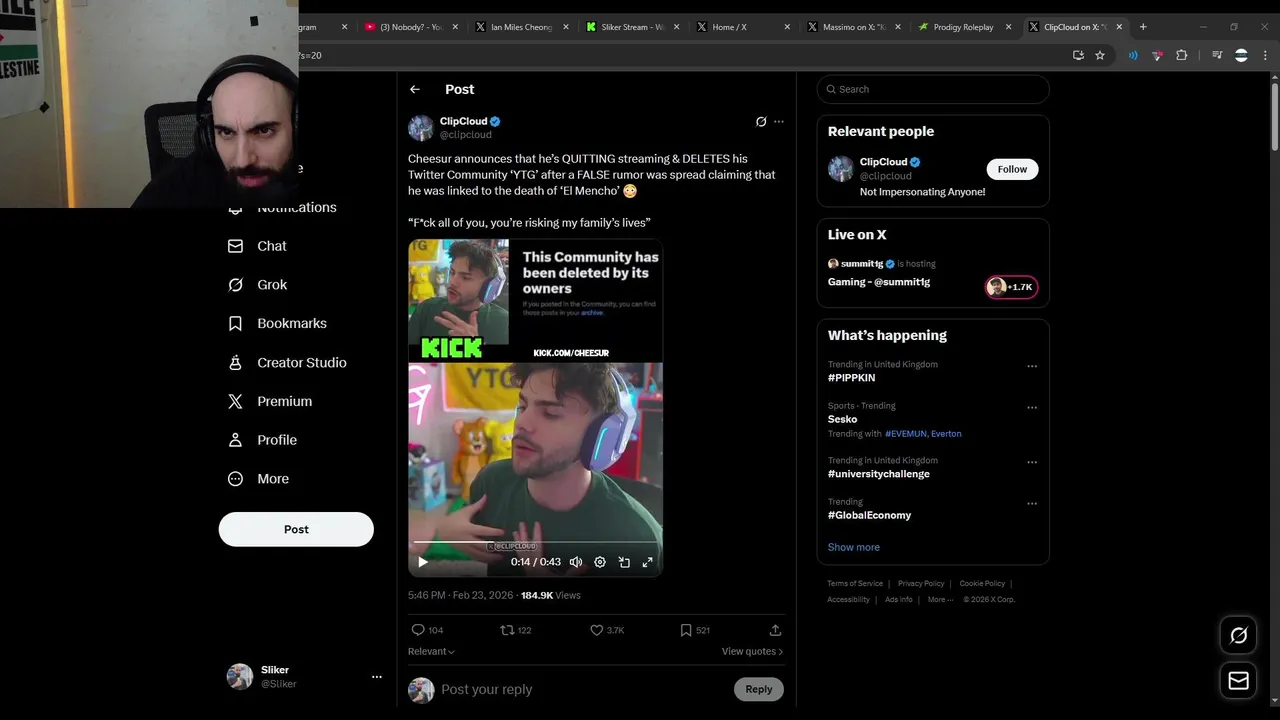Enter video fullscreen mode
Screen dimensions: 1280x720
click(x=648, y=562)
